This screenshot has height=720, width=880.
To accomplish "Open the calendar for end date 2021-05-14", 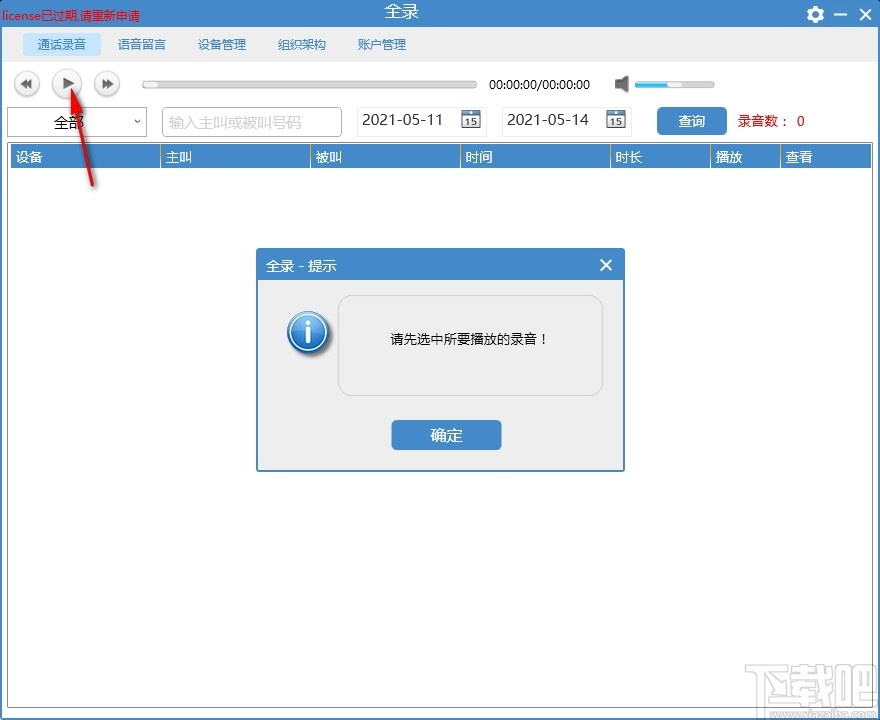I will [x=617, y=119].
